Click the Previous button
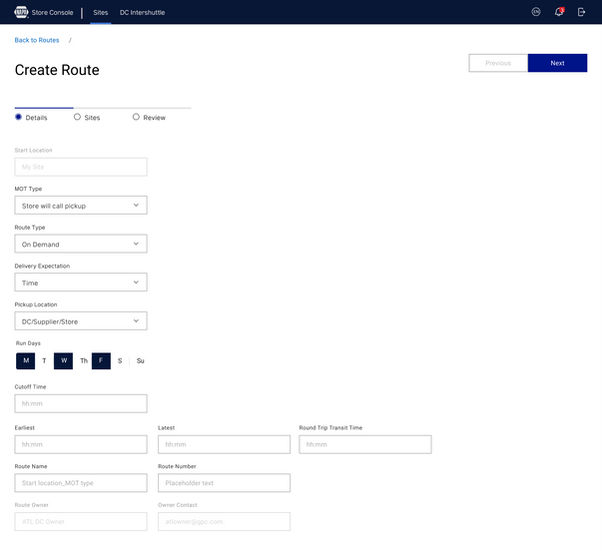This screenshot has height=551, width=602. pyautogui.click(x=498, y=63)
